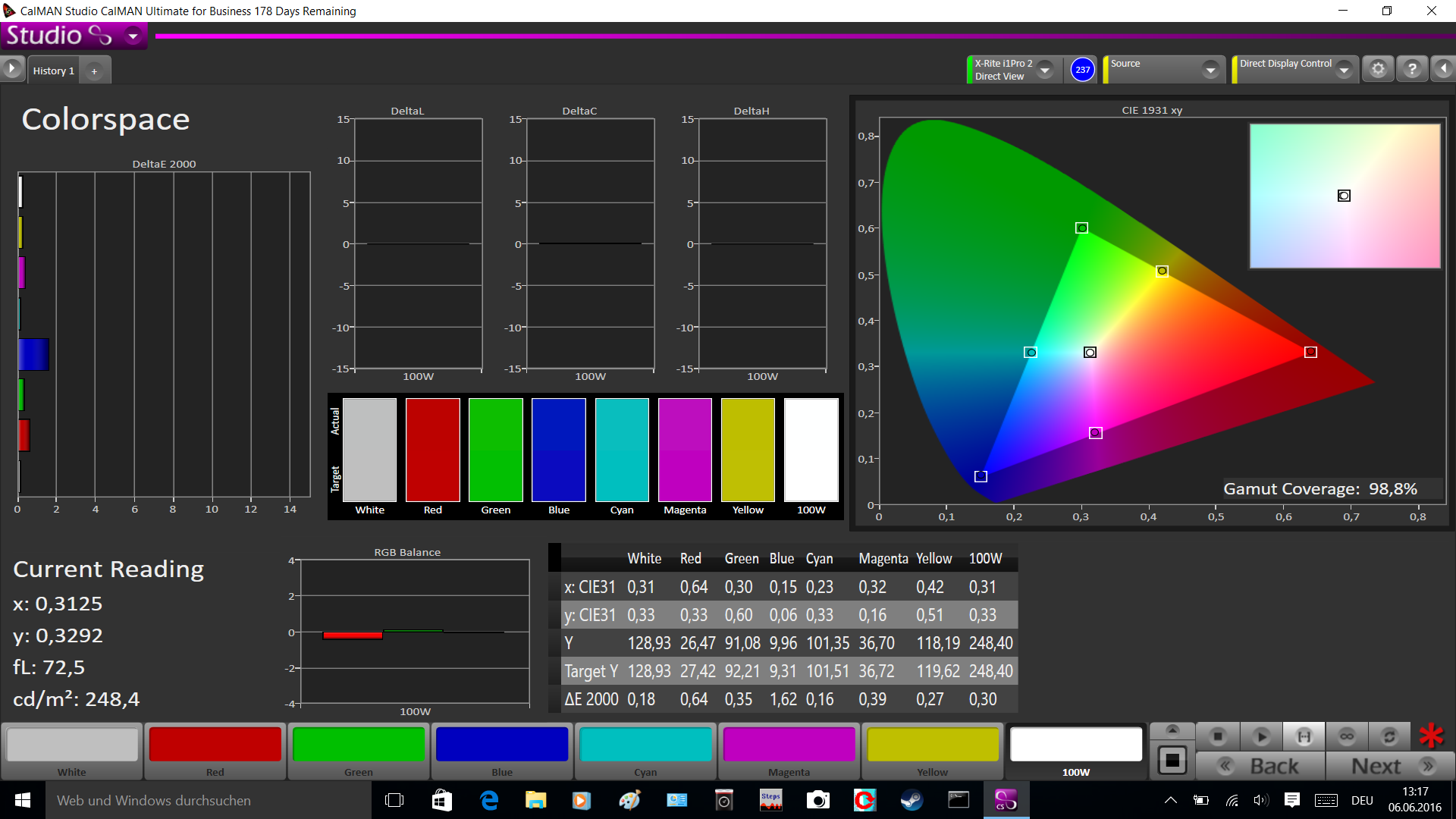
Task: Click the refresh circular arrows icon
Action: 1389,736
